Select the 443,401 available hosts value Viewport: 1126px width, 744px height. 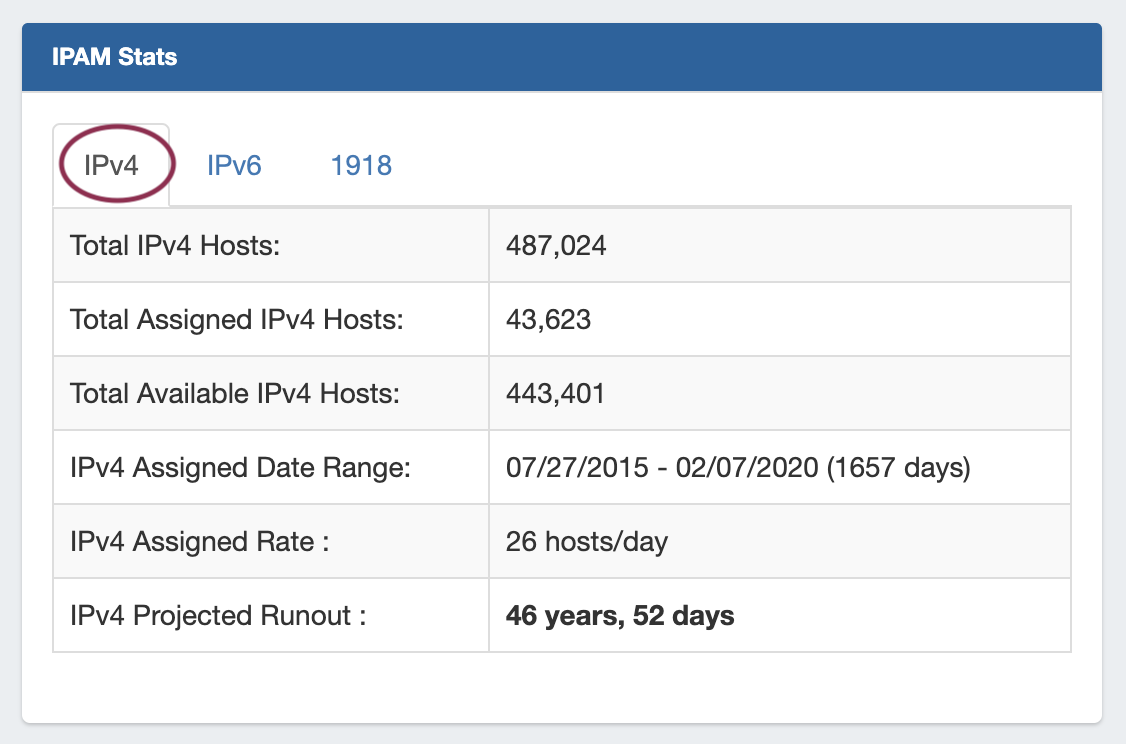click(555, 393)
